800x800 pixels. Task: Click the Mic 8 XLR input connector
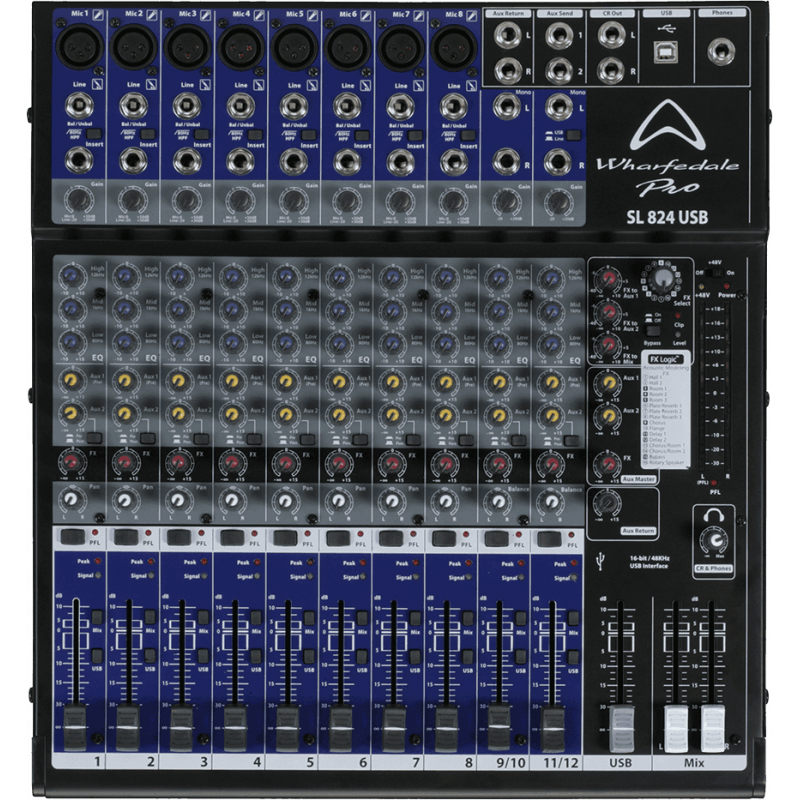click(x=454, y=48)
